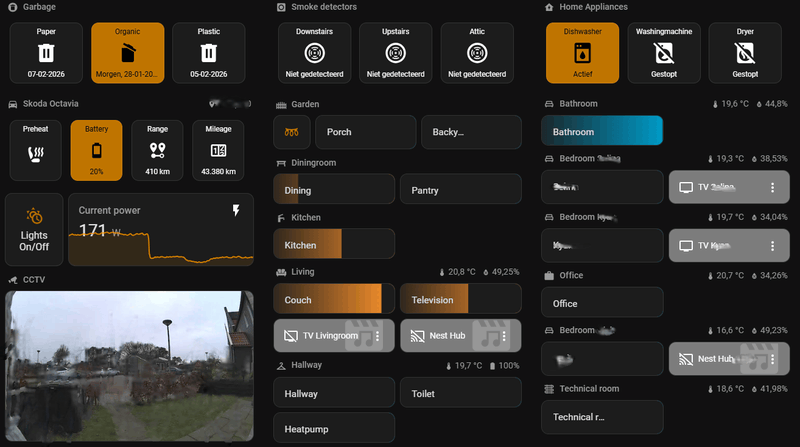
Task: Open the CCTV camera feed image
Action: point(130,366)
